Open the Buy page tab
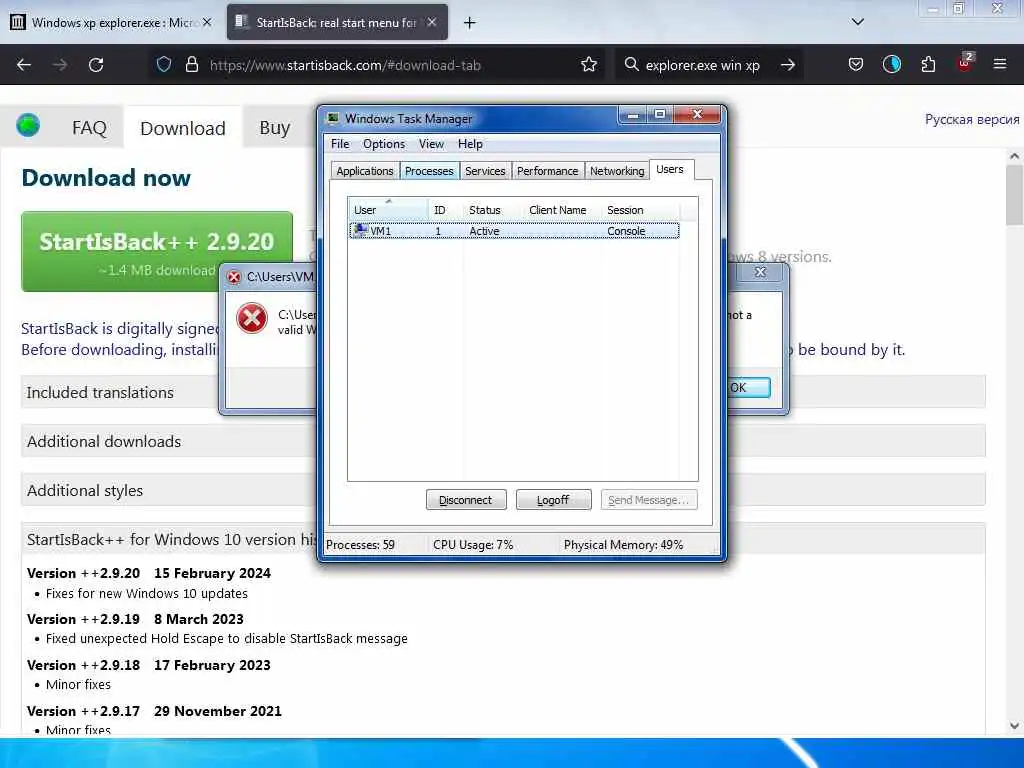 [274, 127]
